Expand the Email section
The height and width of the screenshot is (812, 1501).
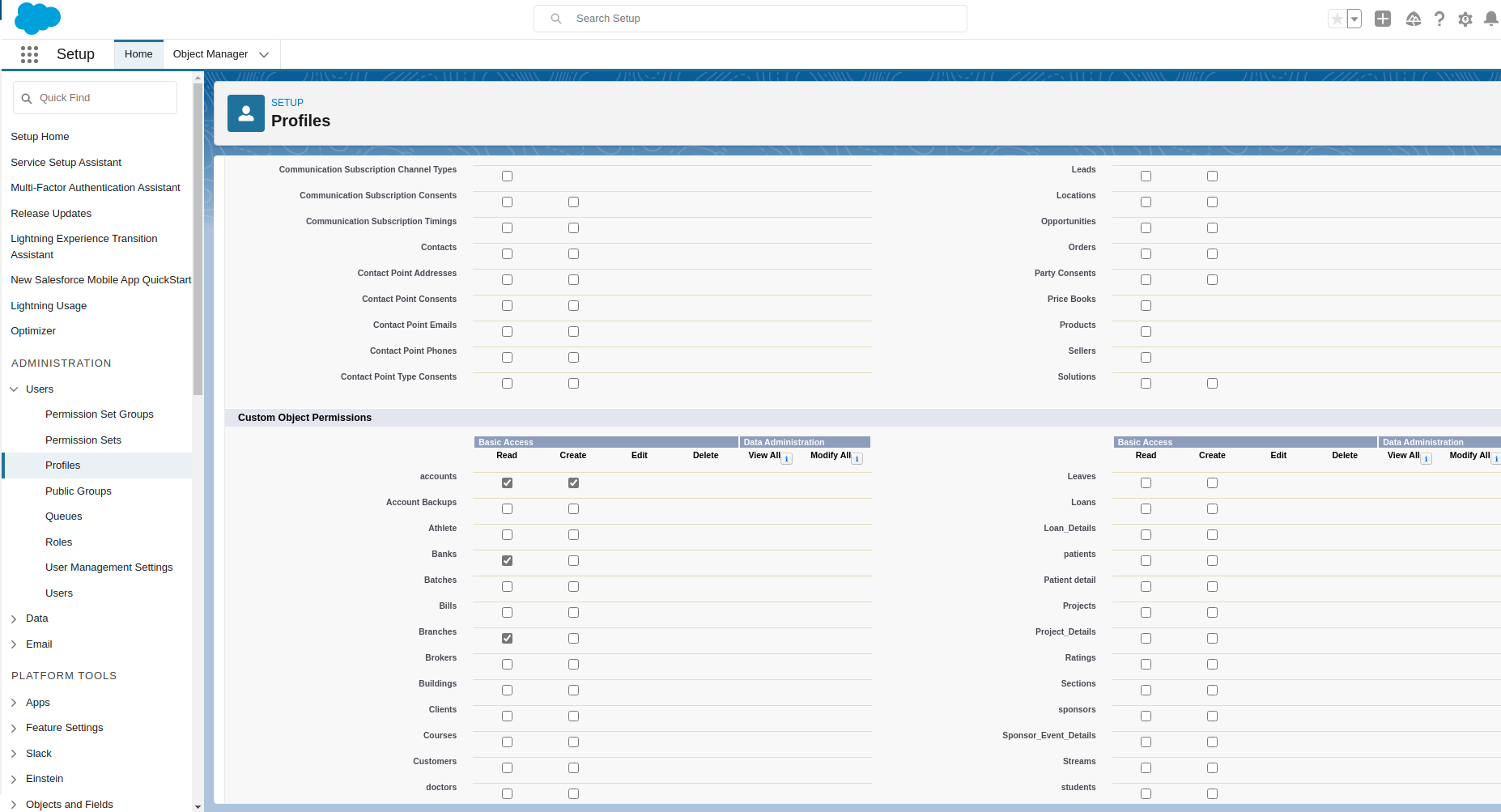pos(14,644)
